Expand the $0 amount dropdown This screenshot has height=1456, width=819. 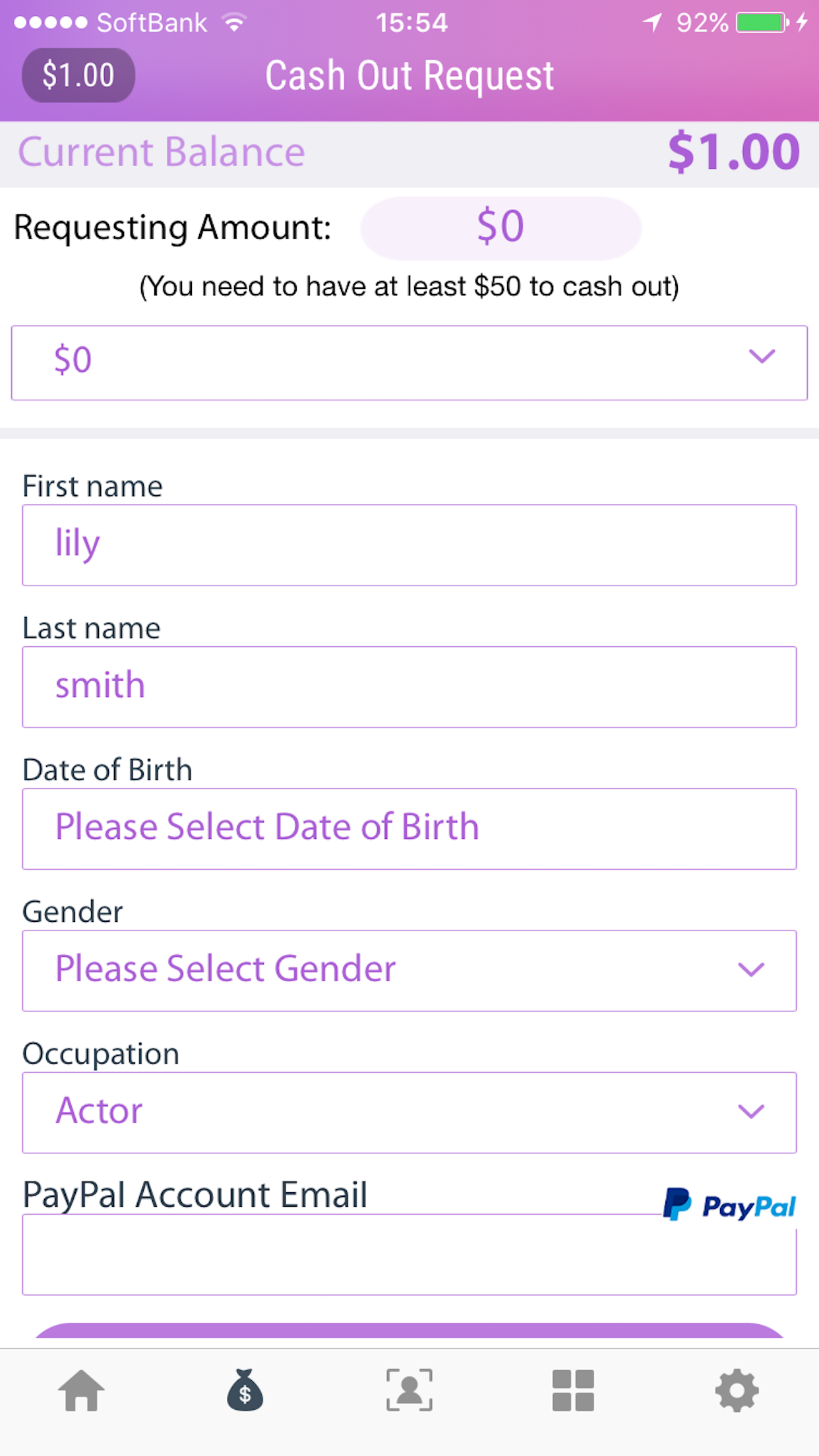click(409, 363)
